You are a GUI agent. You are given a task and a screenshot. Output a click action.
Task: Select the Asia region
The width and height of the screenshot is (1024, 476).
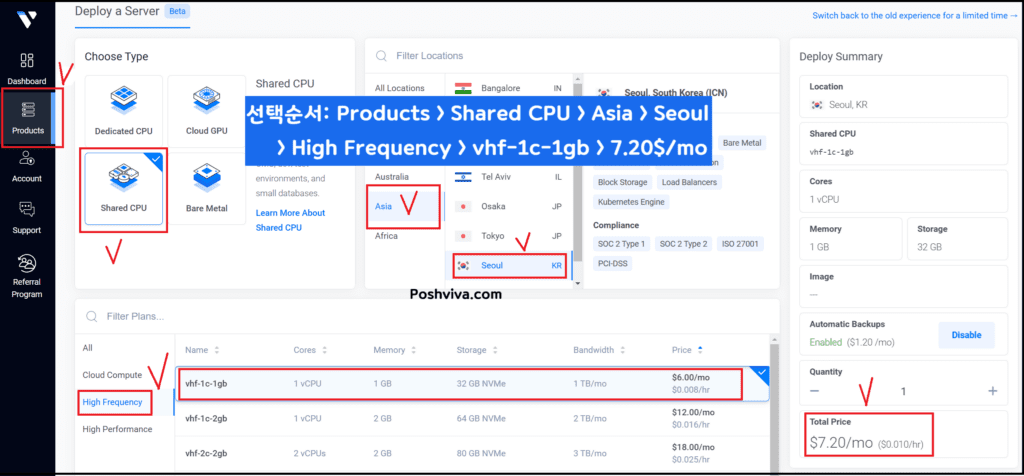pos(383,206)
